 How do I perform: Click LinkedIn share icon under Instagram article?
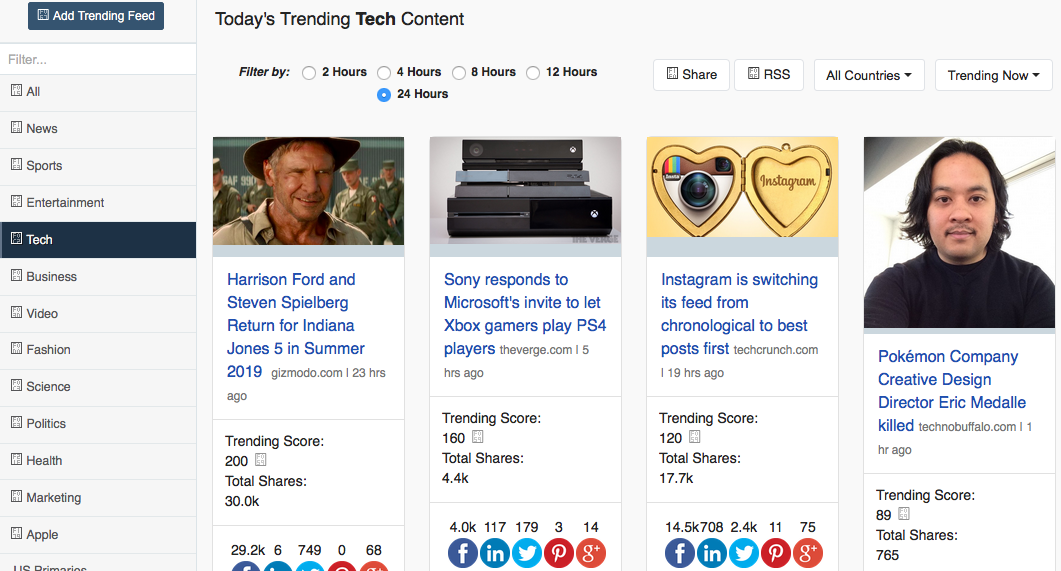click(x=712, y=553)
